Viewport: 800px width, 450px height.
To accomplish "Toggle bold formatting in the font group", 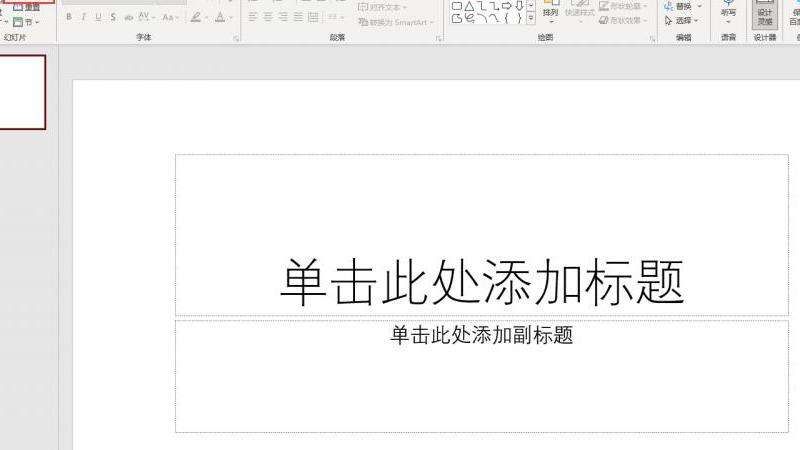I will coord(70,17).
